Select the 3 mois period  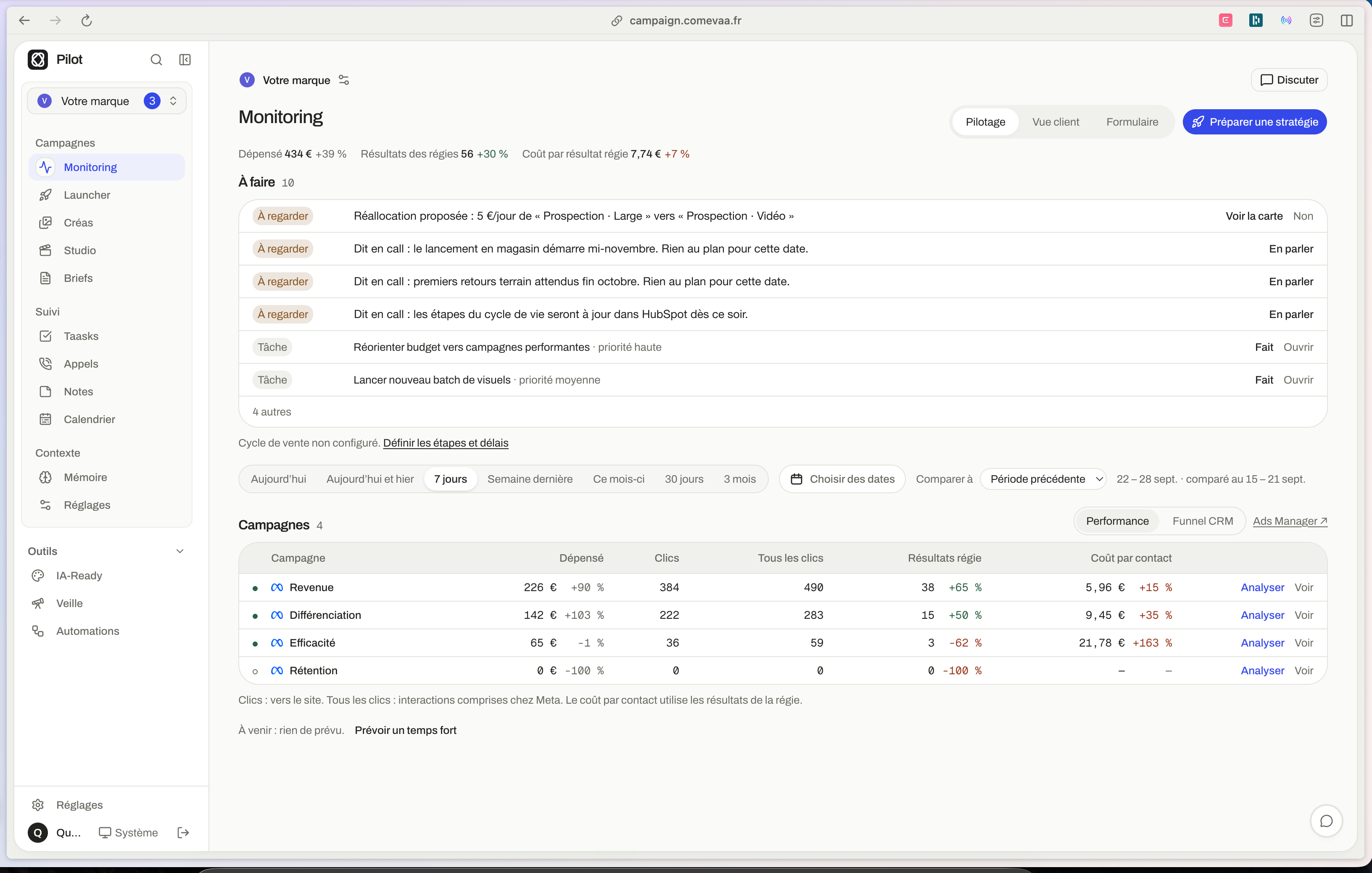[x=739, y=479]
